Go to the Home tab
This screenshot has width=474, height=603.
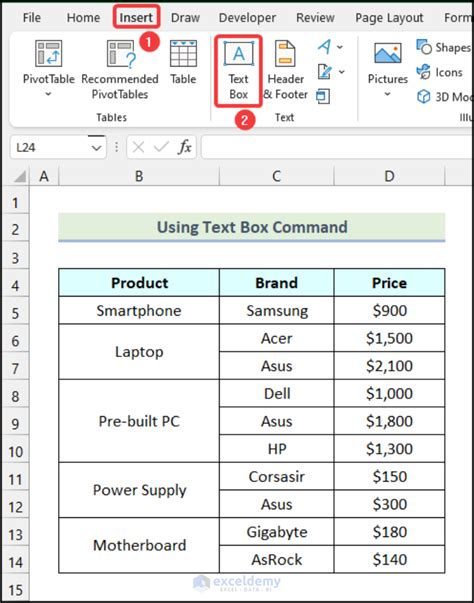coord(83,18)
